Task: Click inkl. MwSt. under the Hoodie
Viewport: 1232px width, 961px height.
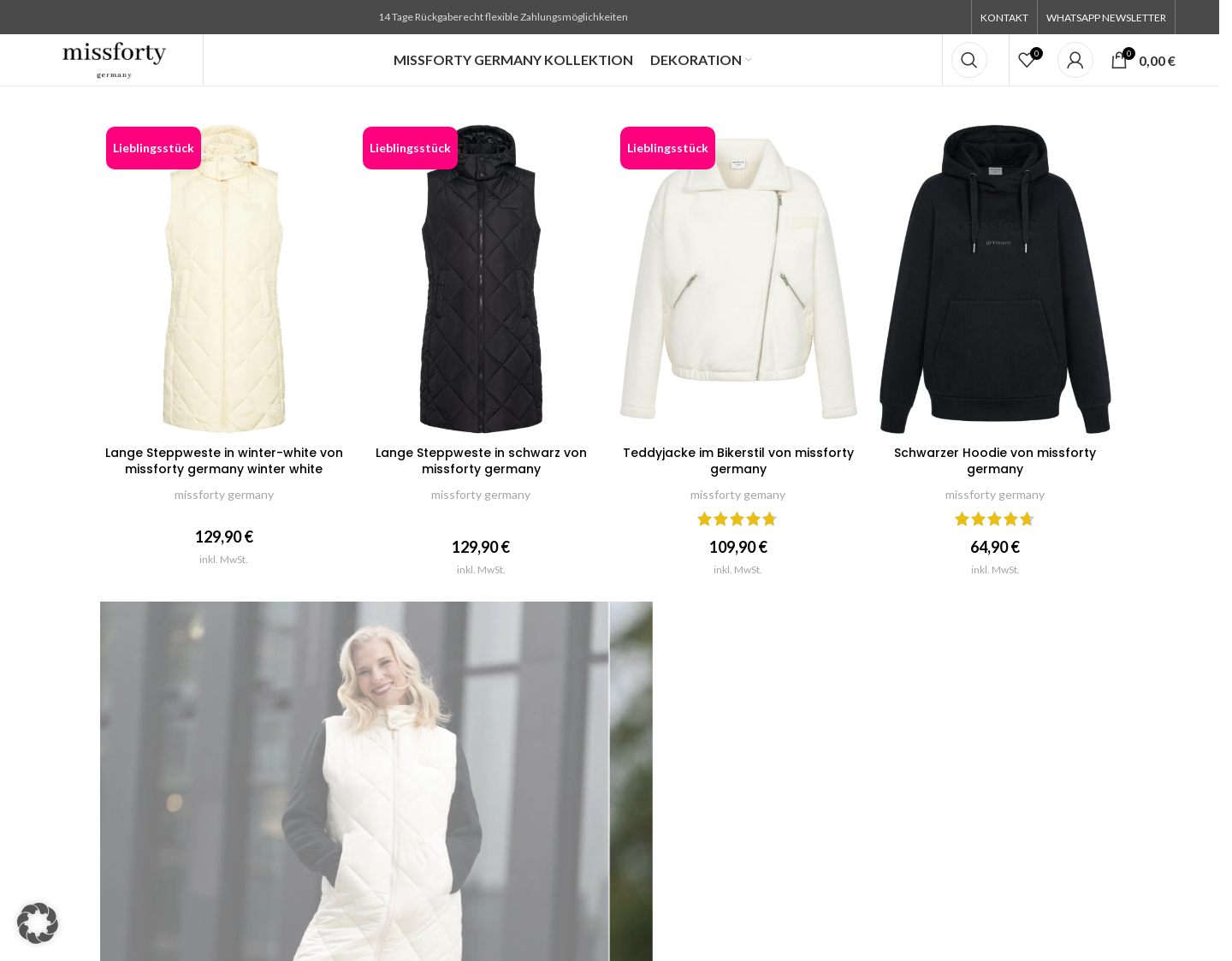Action: coord(995,570)
